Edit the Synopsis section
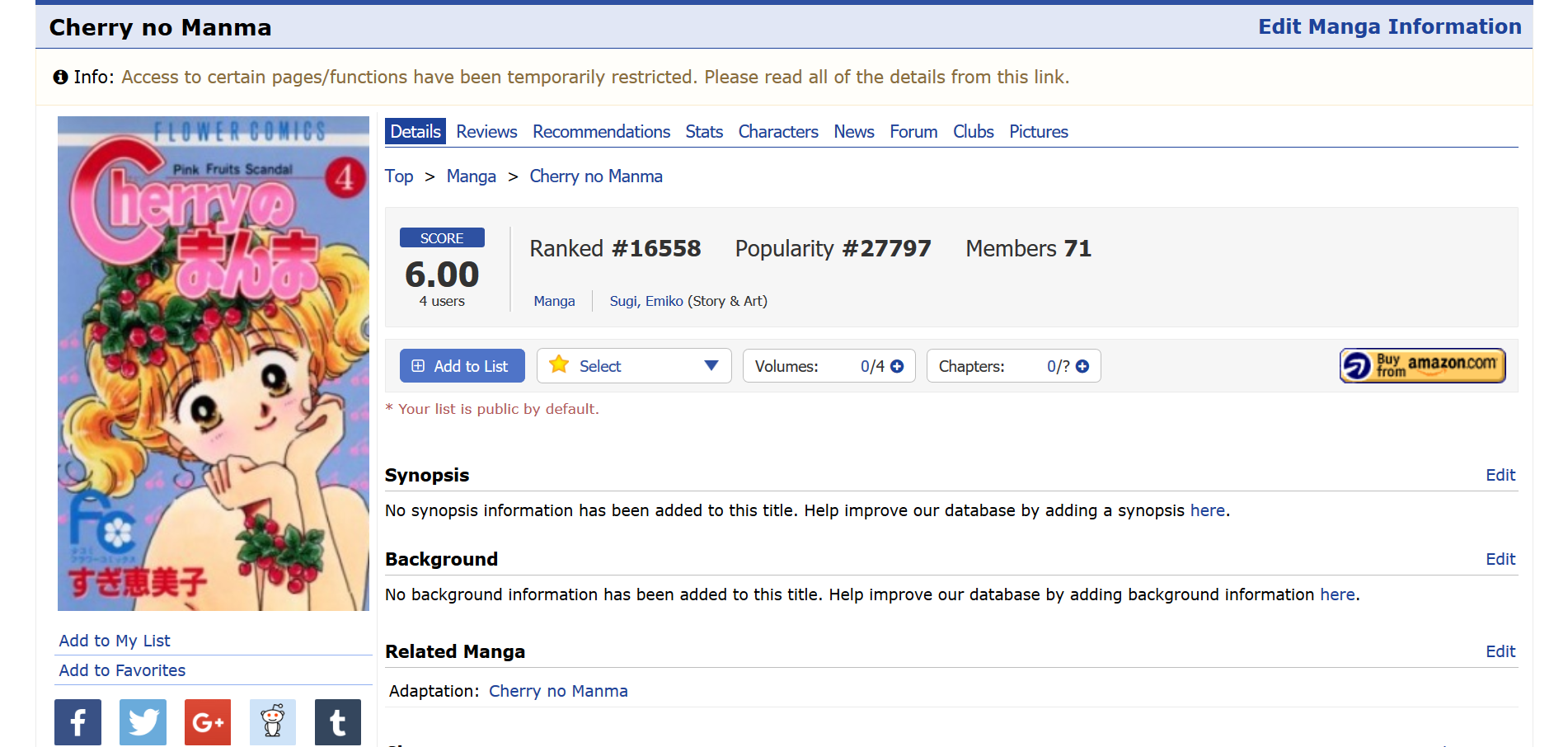The height and width of the screenshot is (747, 1568). click(1500, 475)
